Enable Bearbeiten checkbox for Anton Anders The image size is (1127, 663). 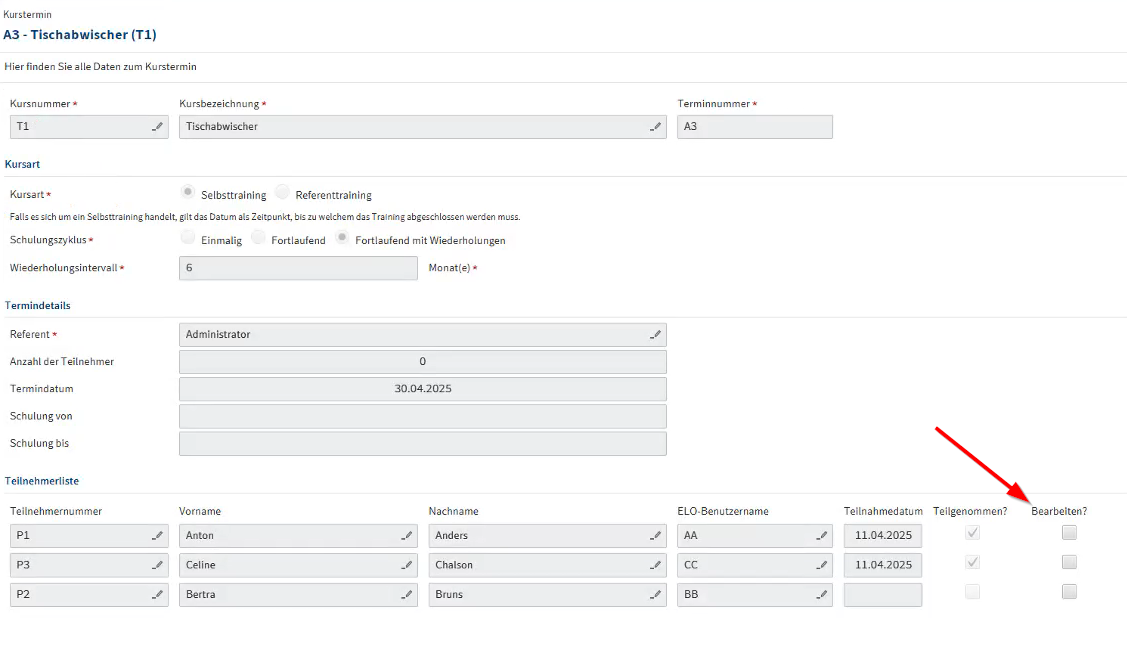(1069, 533)
